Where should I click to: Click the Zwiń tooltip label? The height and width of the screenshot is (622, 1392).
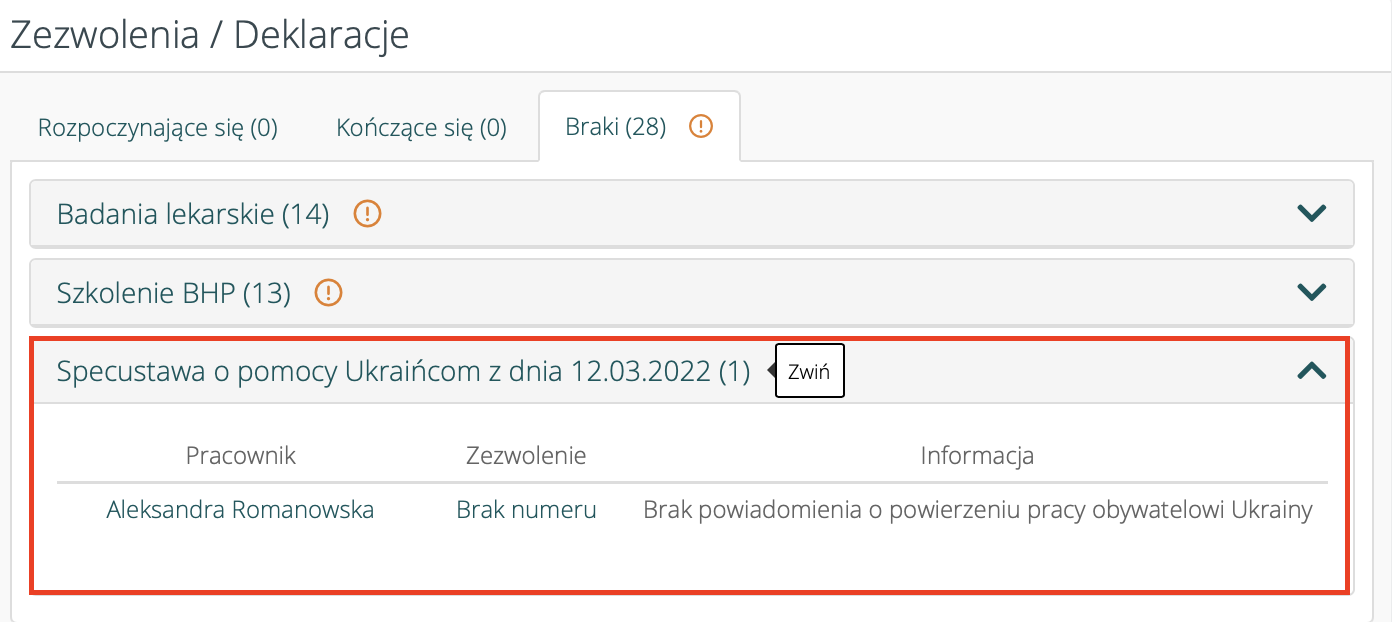809,373
